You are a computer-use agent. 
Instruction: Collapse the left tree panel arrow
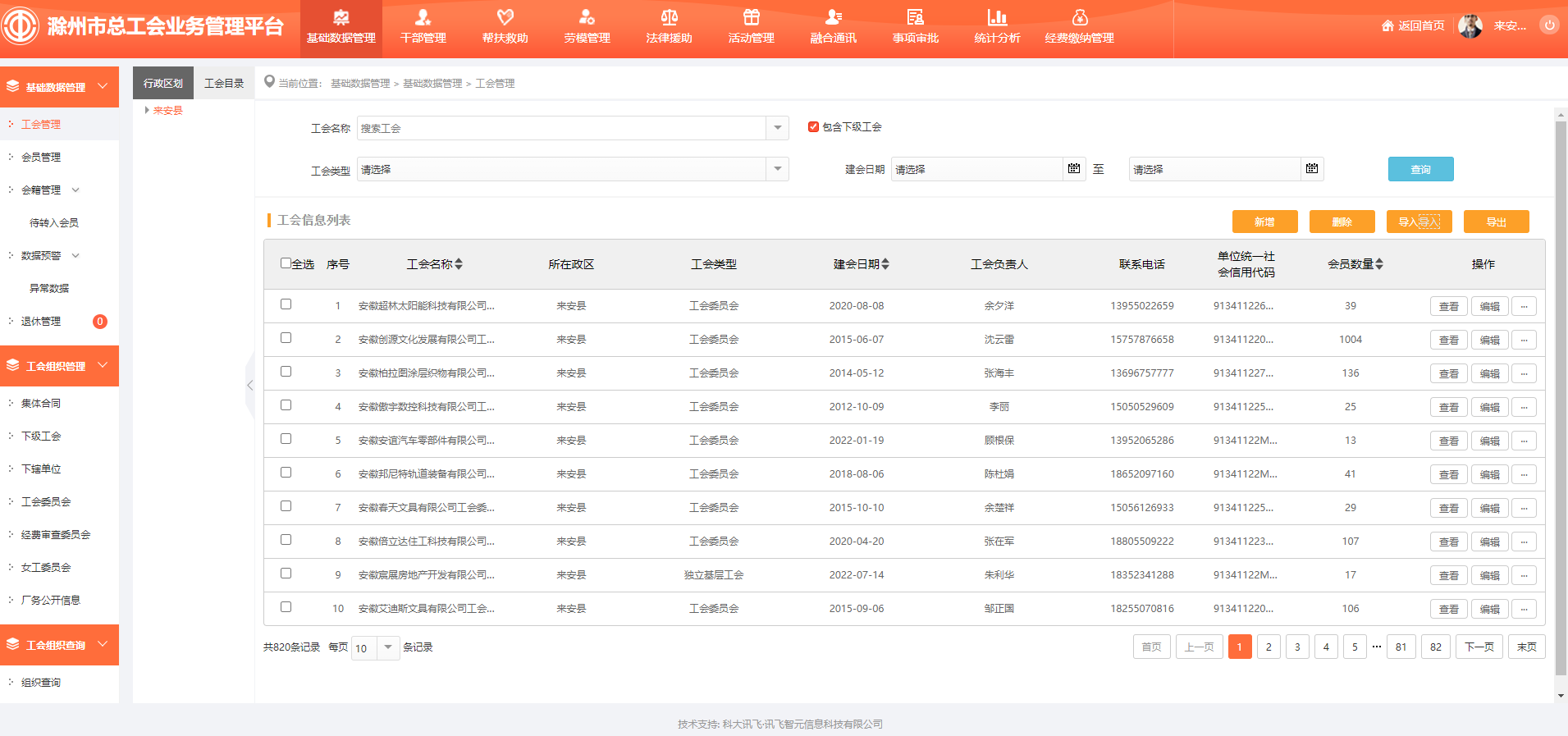250,386
